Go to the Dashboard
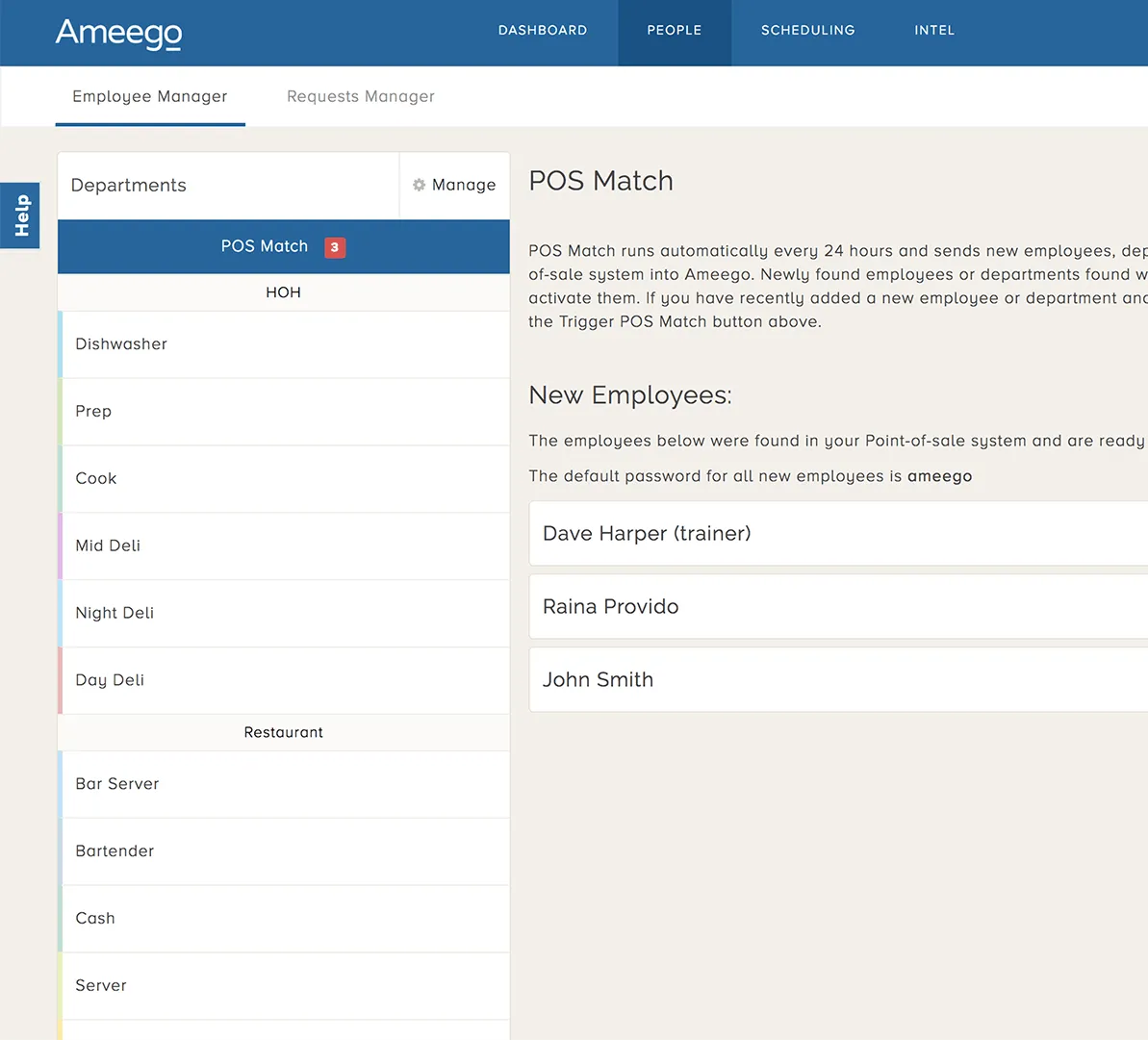 pyautogui.click(x=542, y=30)
